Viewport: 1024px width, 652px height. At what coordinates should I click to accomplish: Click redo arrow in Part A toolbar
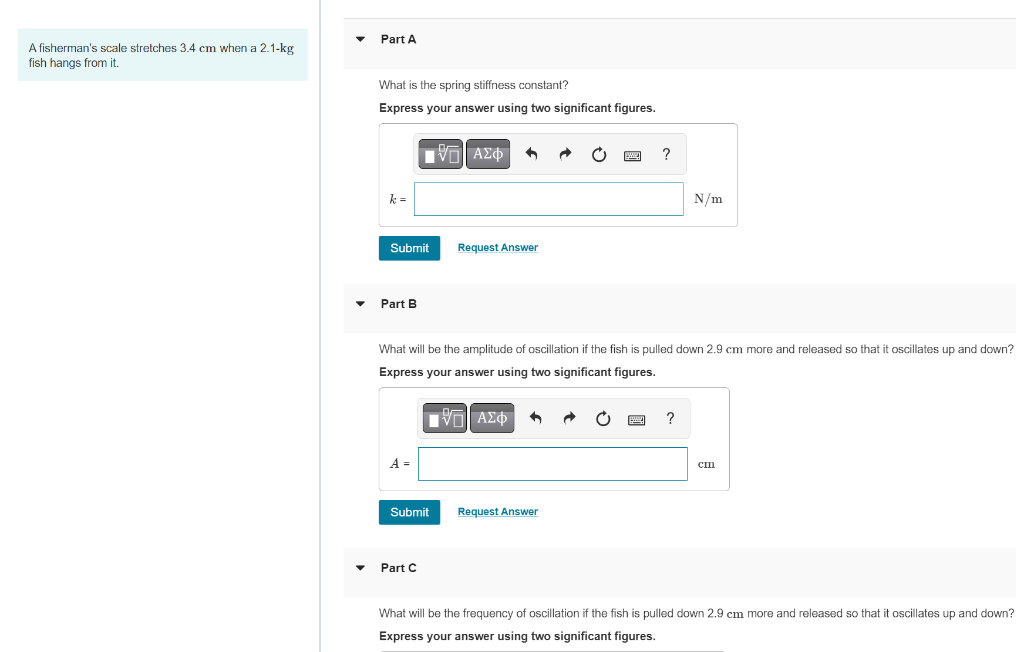pos(565,154)
